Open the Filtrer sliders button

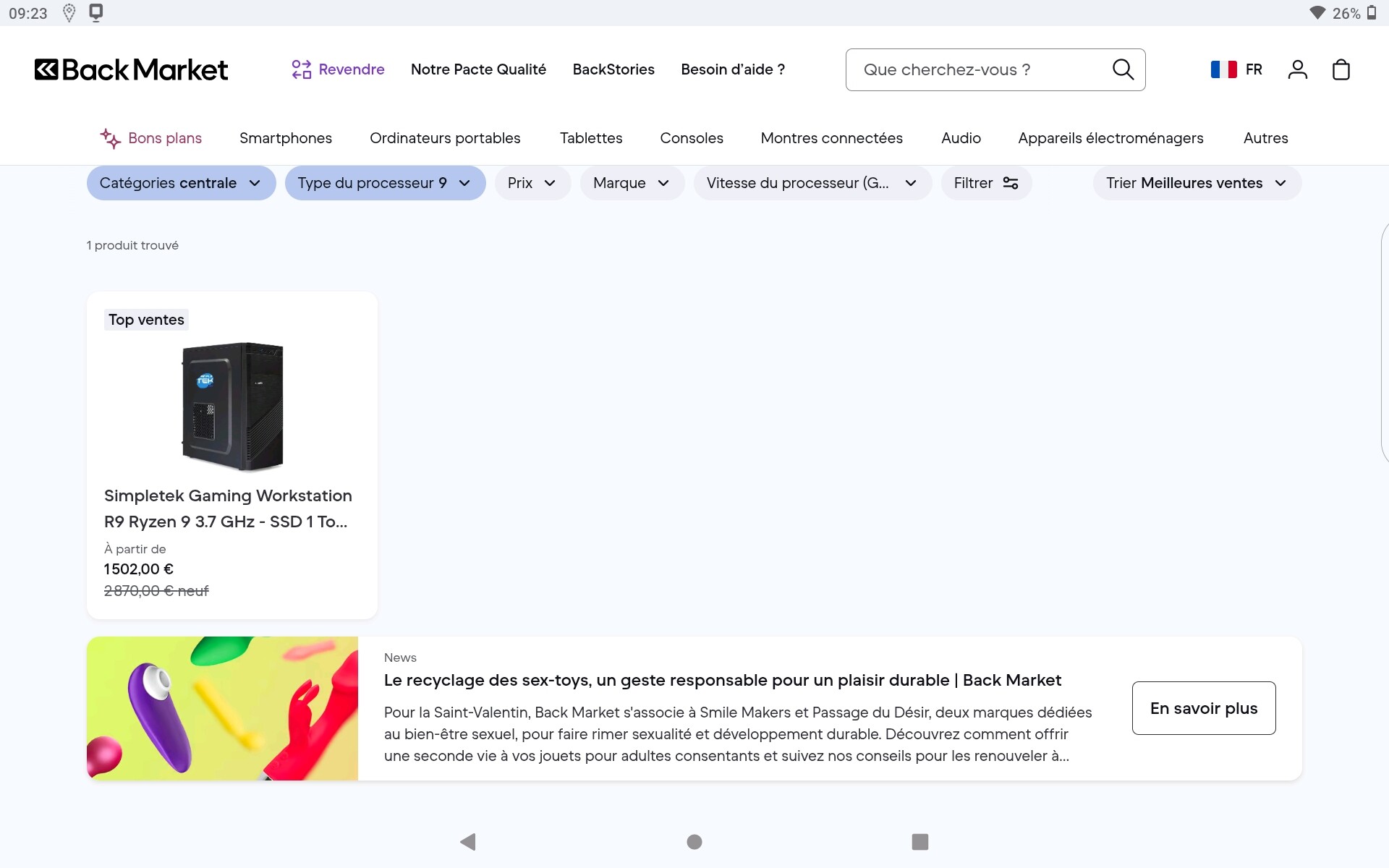tap(986, 183)
